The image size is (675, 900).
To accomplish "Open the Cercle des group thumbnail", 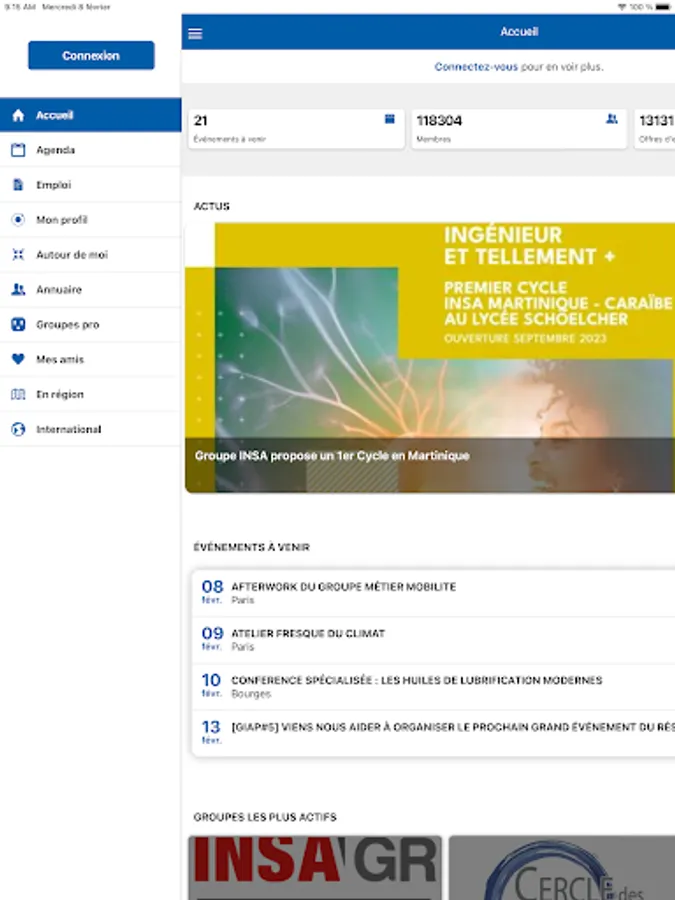I will click(562, 868).
